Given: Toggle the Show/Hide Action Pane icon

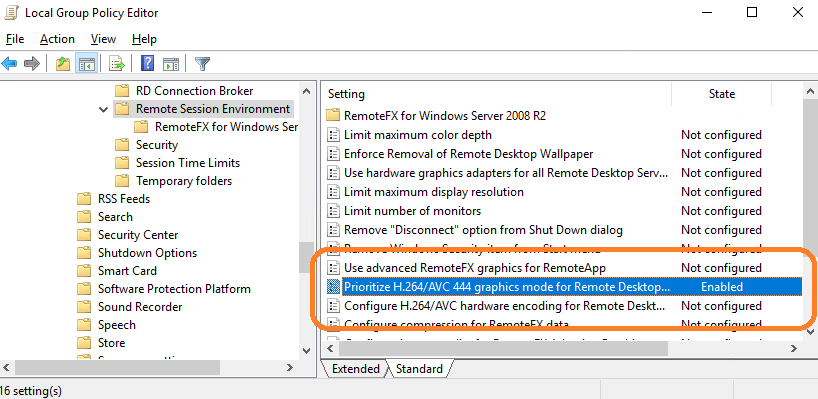Looking at the screenshot, I should click(x=171, y=64).
